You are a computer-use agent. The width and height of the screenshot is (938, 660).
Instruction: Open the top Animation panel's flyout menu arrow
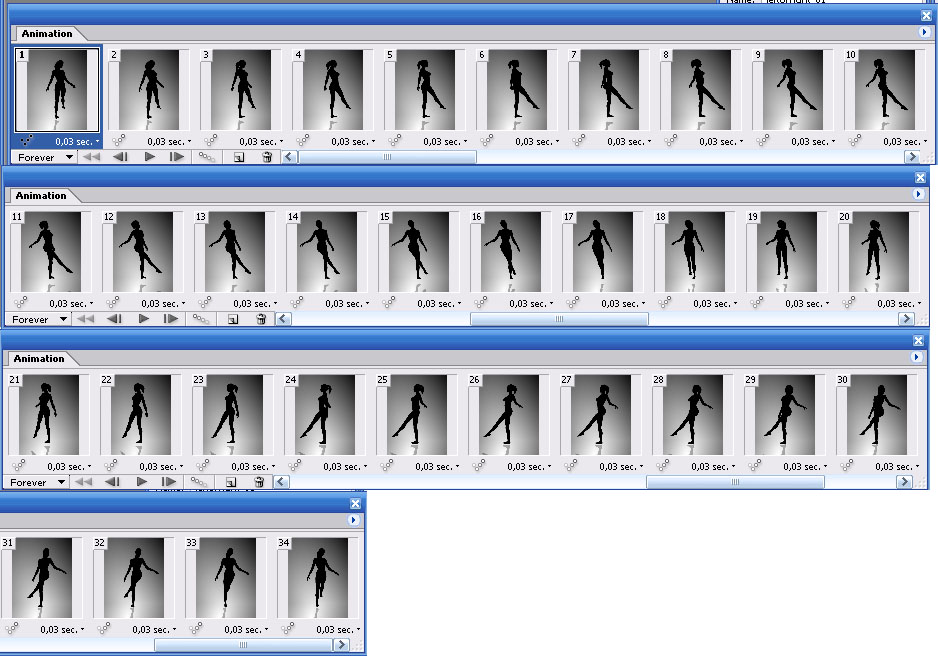[x=924, y=33]
